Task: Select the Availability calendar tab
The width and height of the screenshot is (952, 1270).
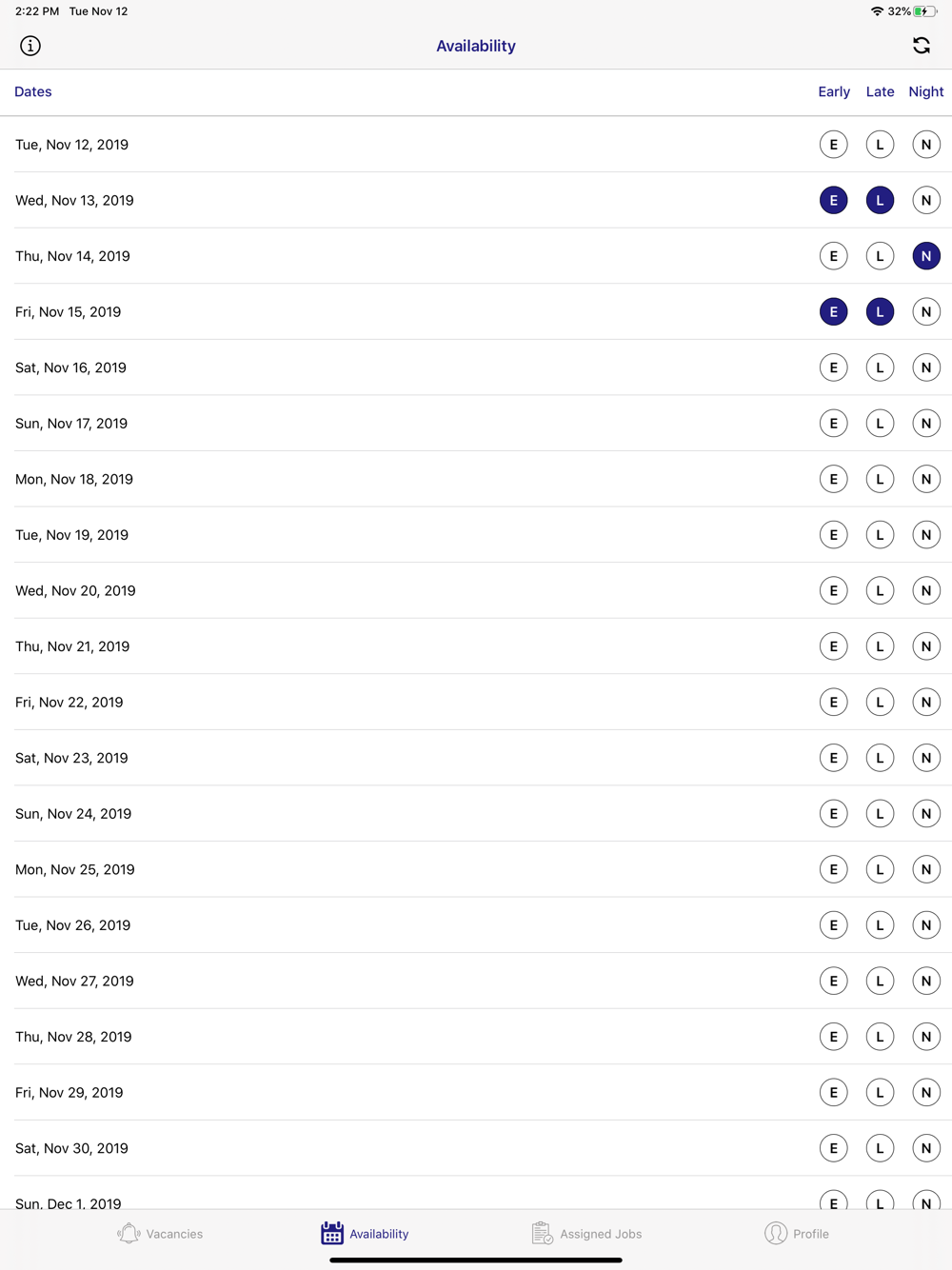Action: click(x=365, y=1234)
